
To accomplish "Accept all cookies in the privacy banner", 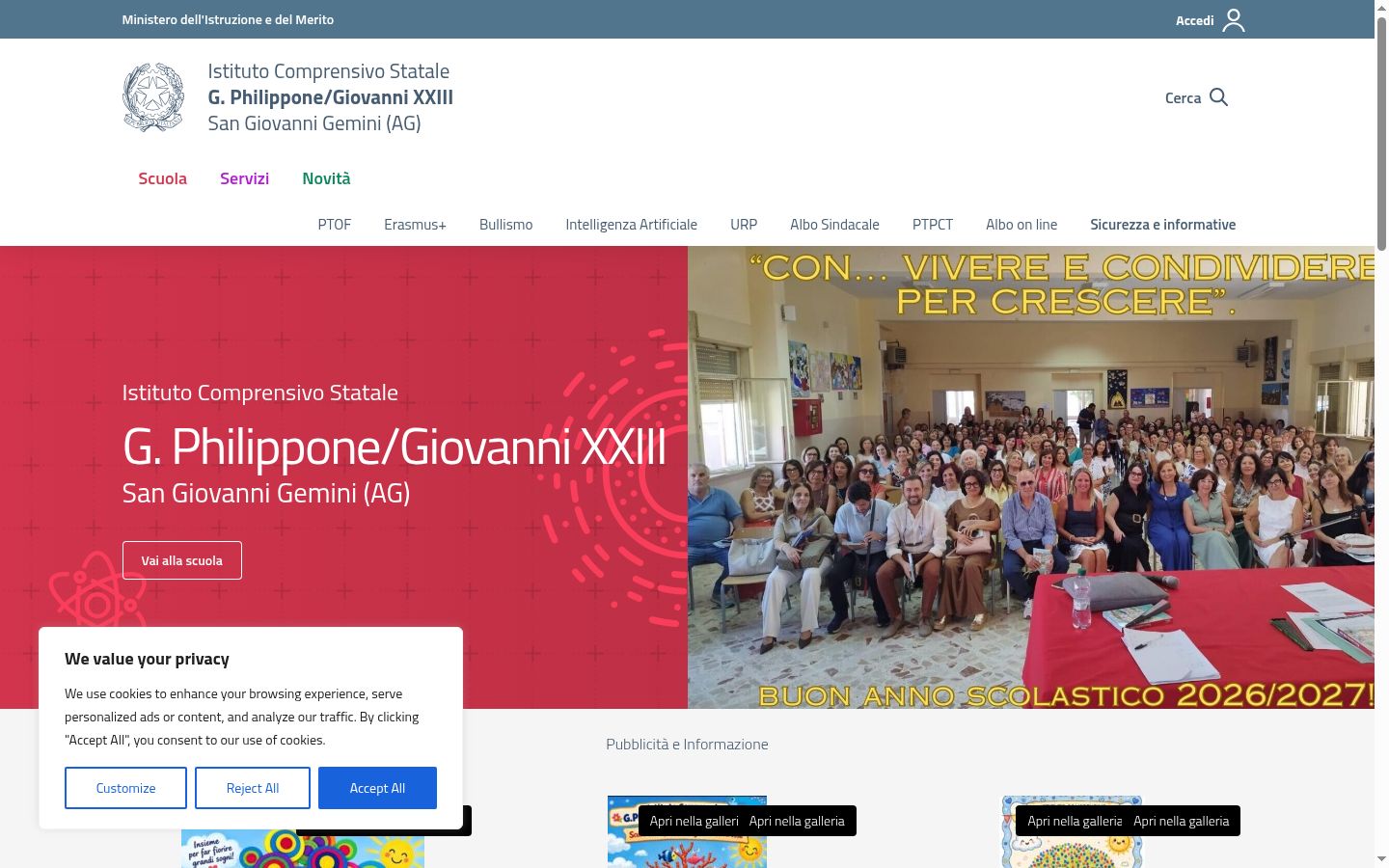I will (377, 788).
